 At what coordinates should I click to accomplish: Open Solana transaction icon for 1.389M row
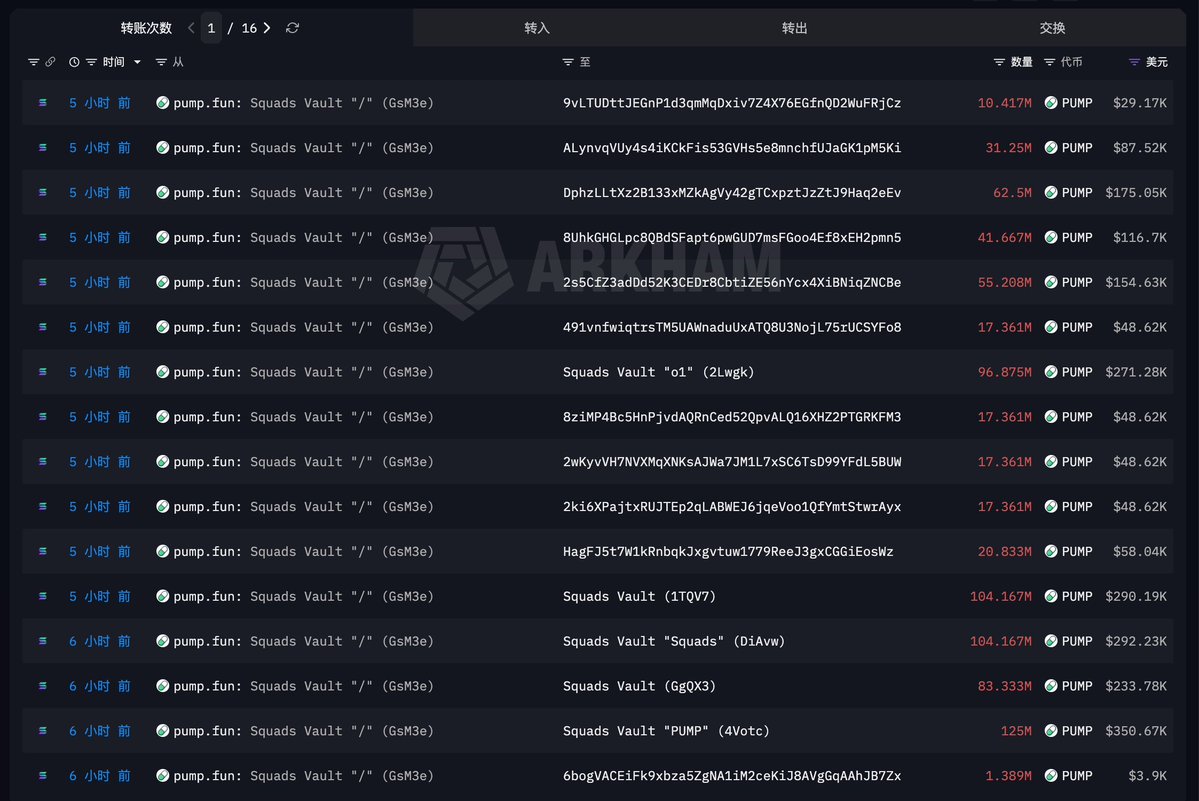coord(43,776)
